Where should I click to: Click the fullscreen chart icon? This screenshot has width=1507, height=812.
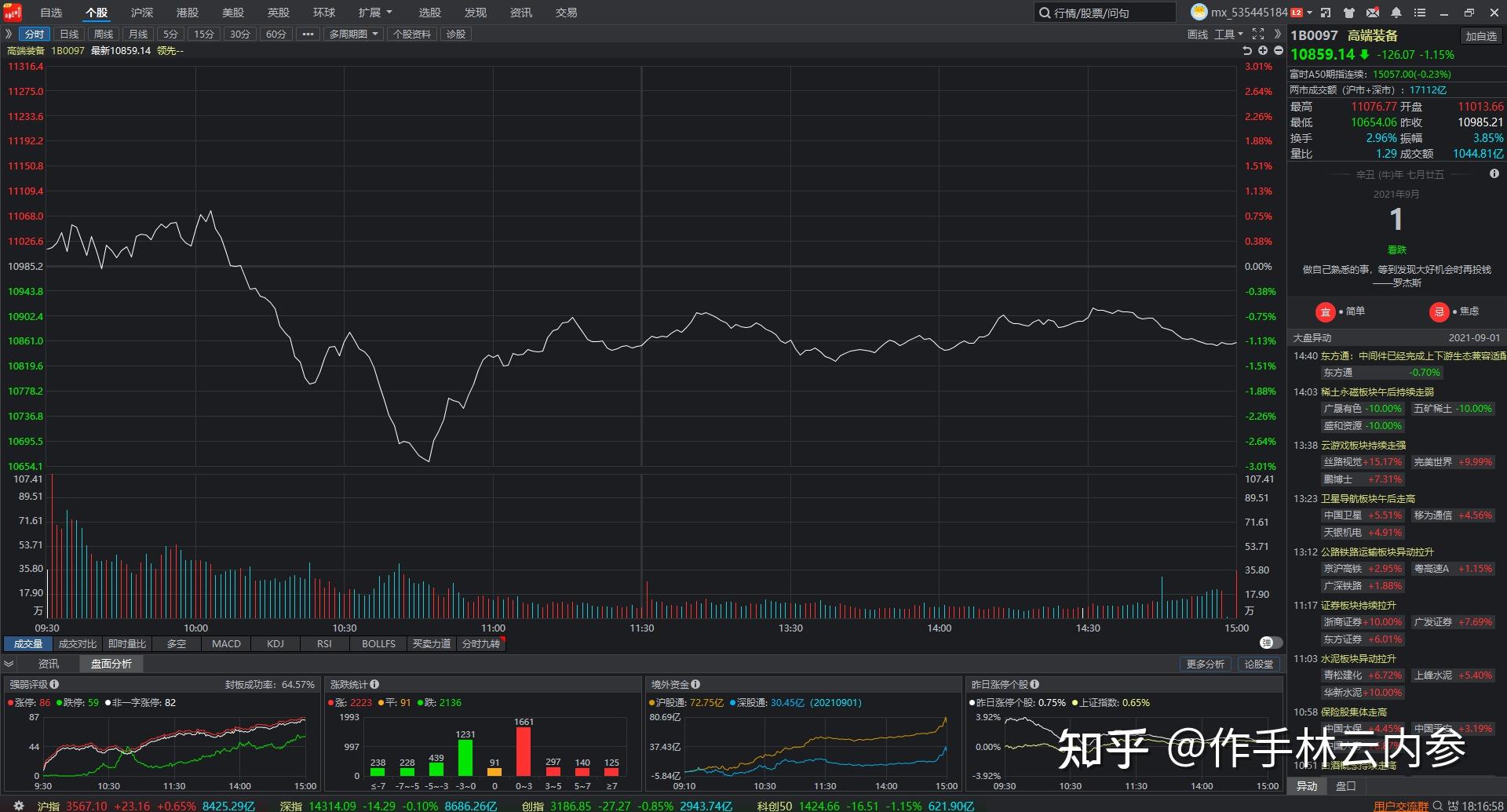pos(1258,34)
